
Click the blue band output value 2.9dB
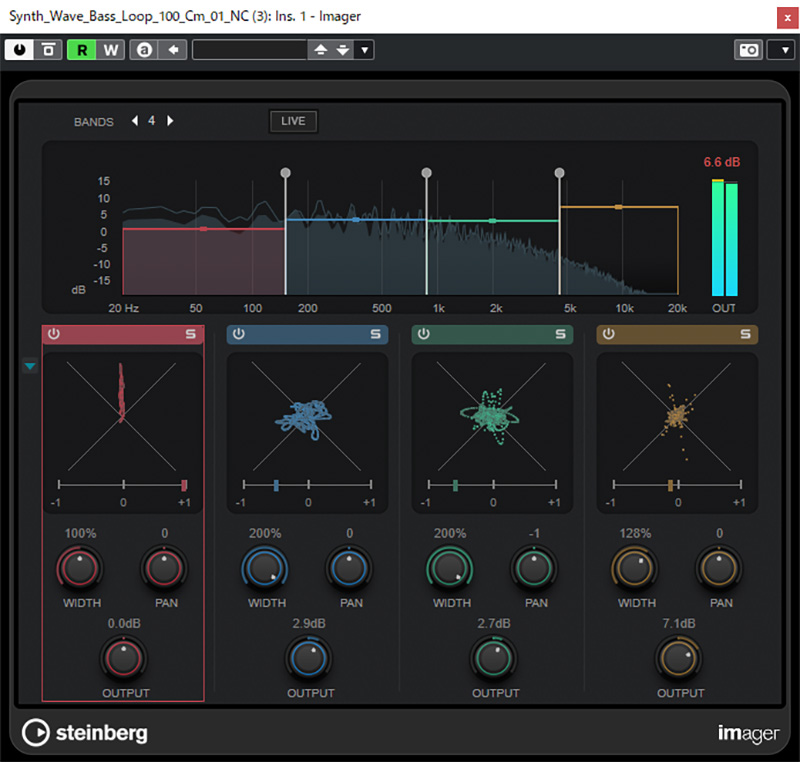(x=309, y=624)
